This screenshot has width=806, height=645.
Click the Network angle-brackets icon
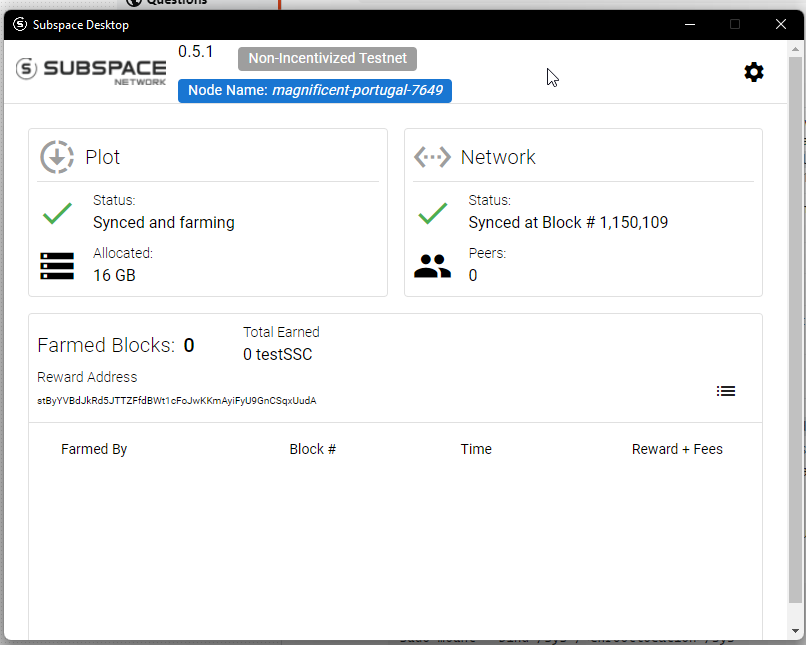pos(432,156)
